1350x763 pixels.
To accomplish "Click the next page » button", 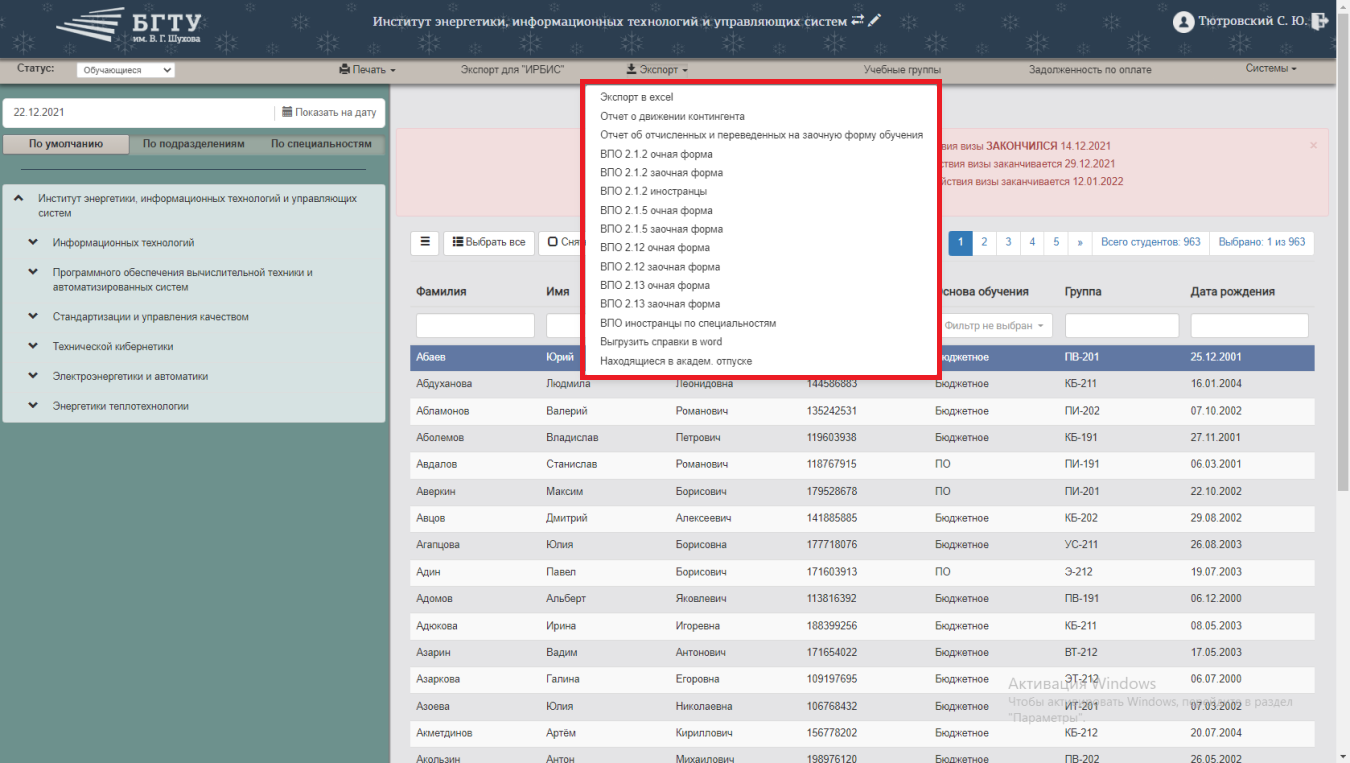I will click(x=1080, y=242).
